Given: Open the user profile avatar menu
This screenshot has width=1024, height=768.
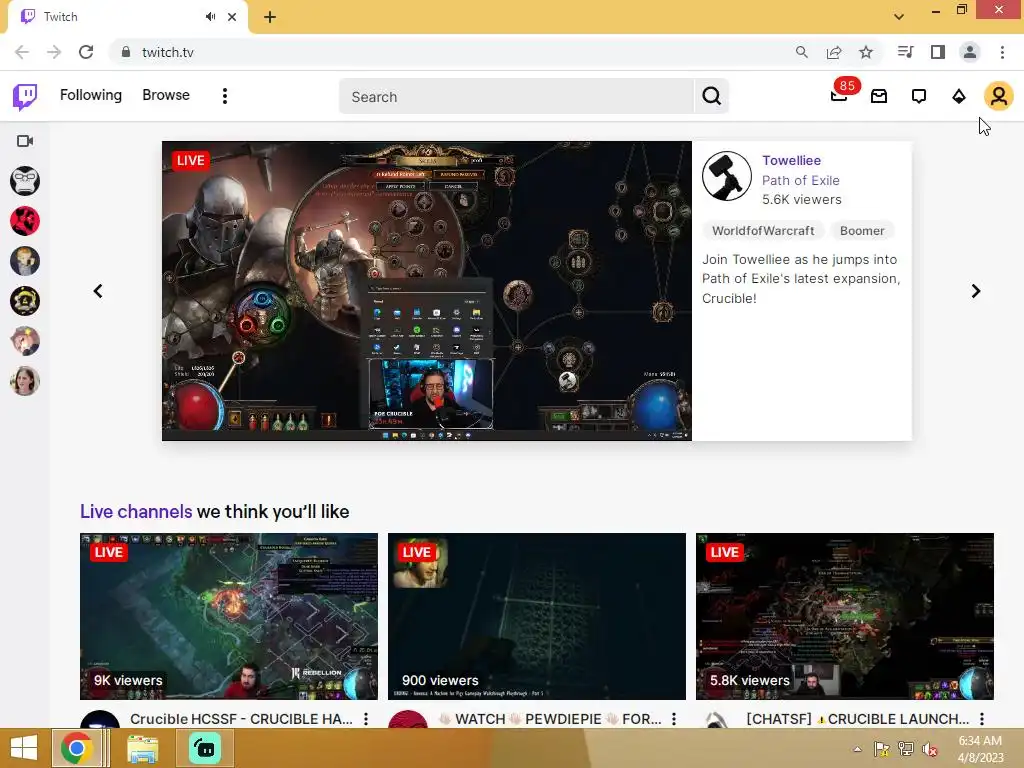Looking at the screenshot, I should tap(999, 96).
